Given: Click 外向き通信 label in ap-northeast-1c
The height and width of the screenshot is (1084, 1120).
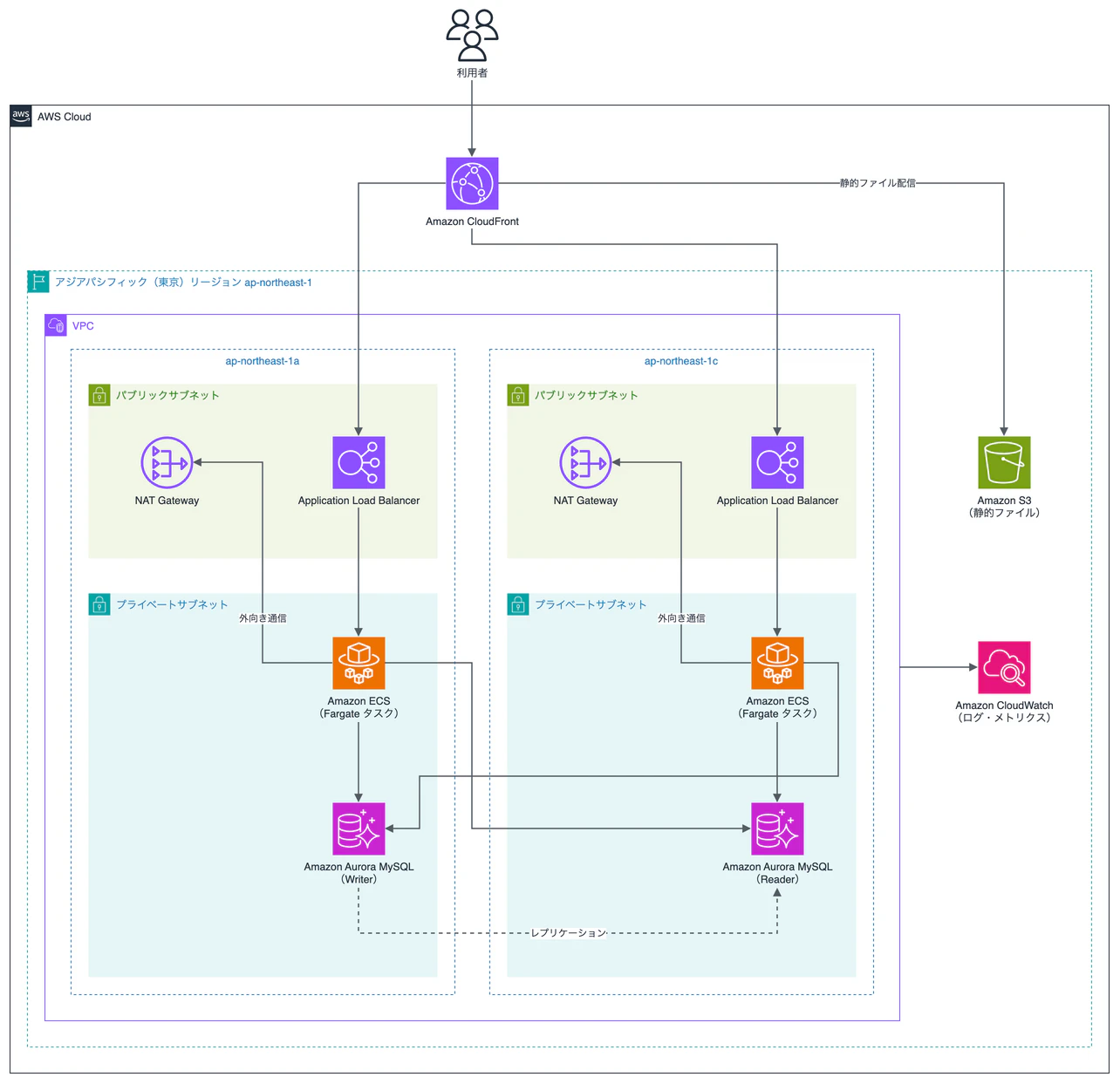Looking at the screenshot, I should click(x=681, y=618).
